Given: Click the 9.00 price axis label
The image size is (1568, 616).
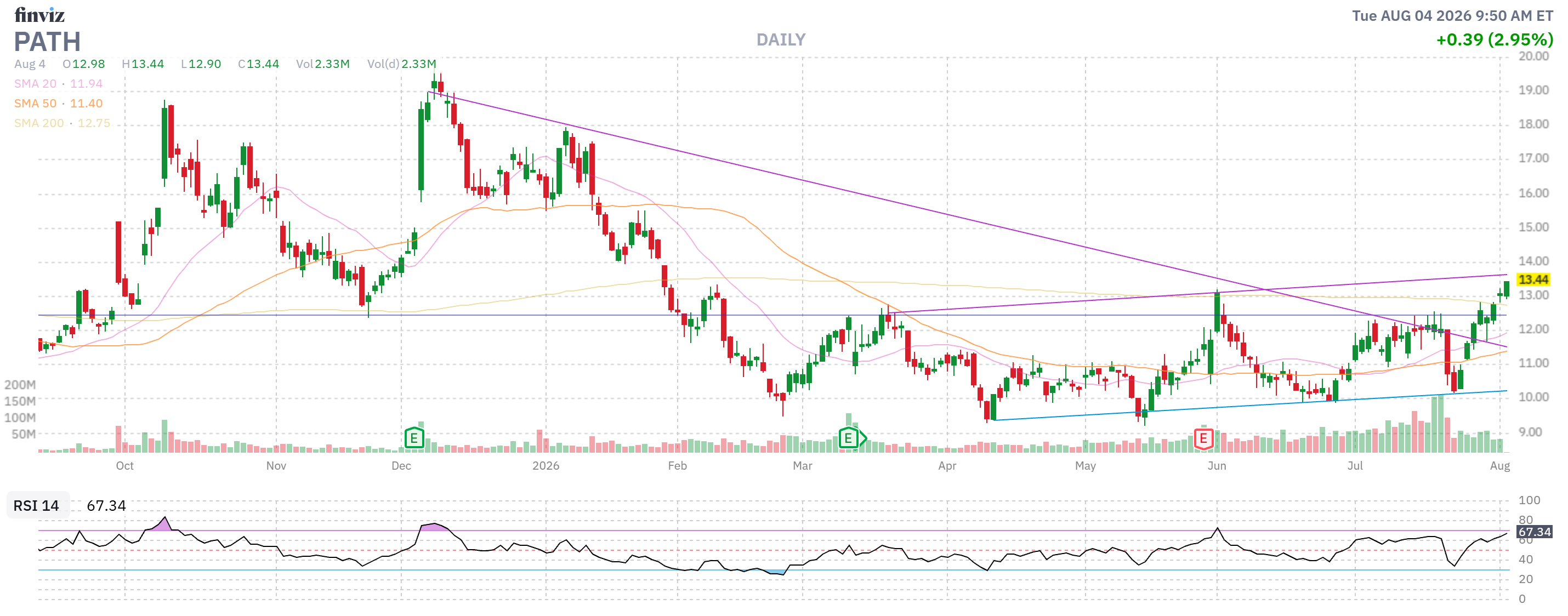Looking at the screenshot, I should pos(1530,432).
